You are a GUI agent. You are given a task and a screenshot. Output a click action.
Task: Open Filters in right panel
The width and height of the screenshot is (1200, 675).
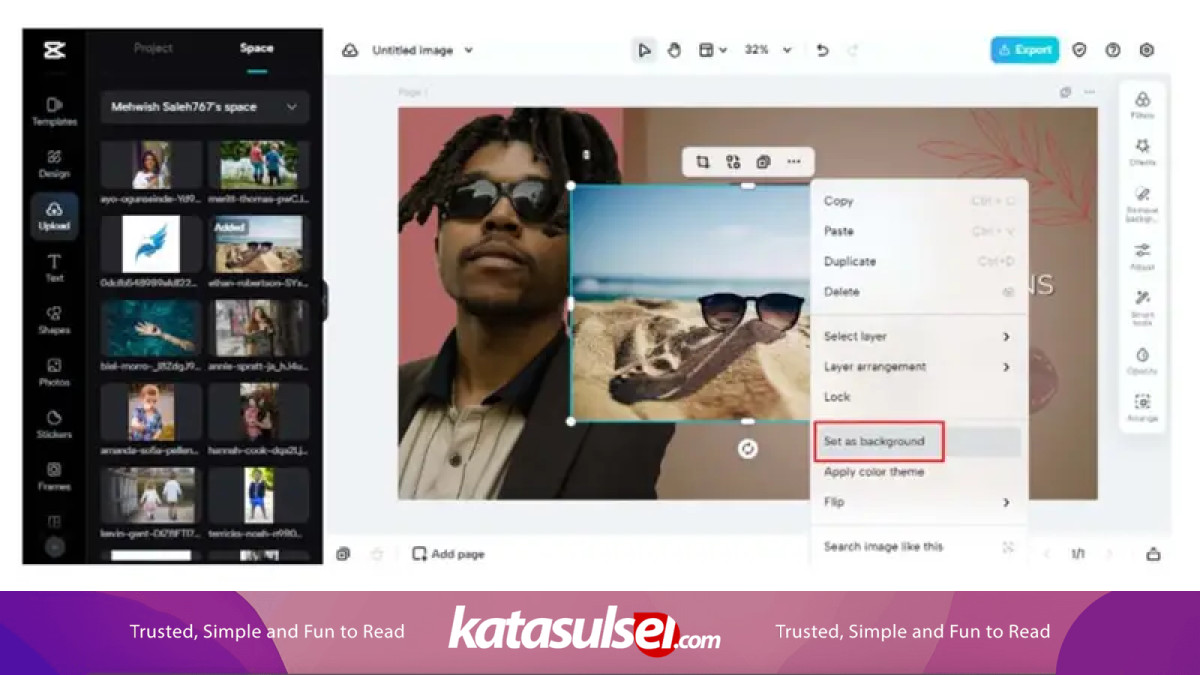tap(1142, 104)
